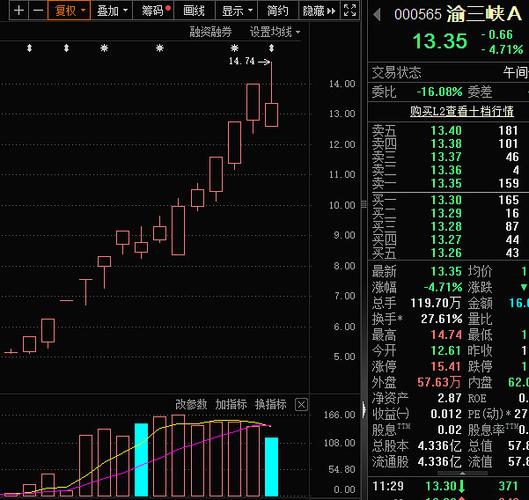
Task: Click 流通股 value 4.336亿
Action: [439, 462]
